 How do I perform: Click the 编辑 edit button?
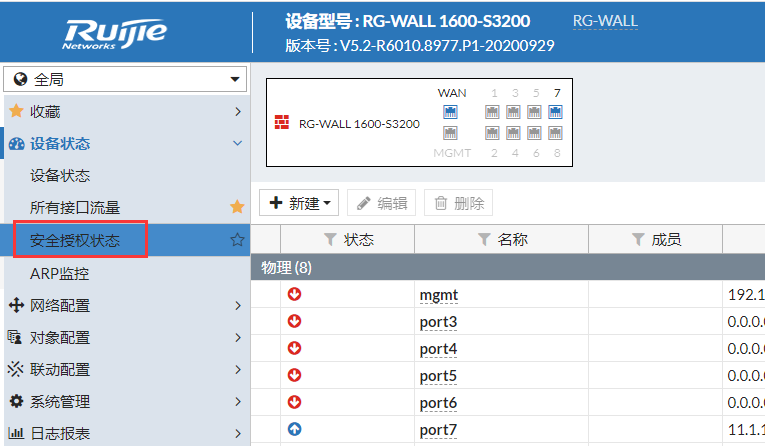coord(382,203)
